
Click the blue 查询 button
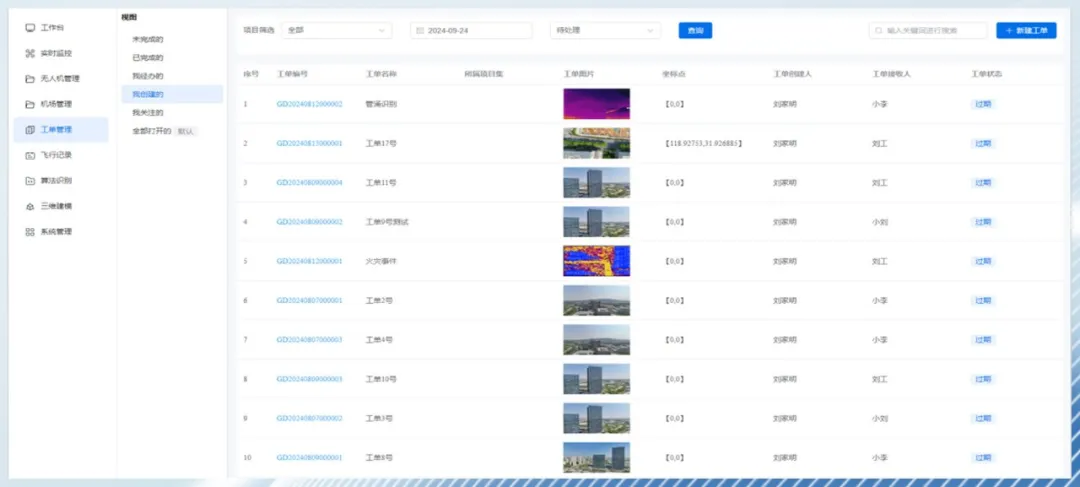(695, 31)
